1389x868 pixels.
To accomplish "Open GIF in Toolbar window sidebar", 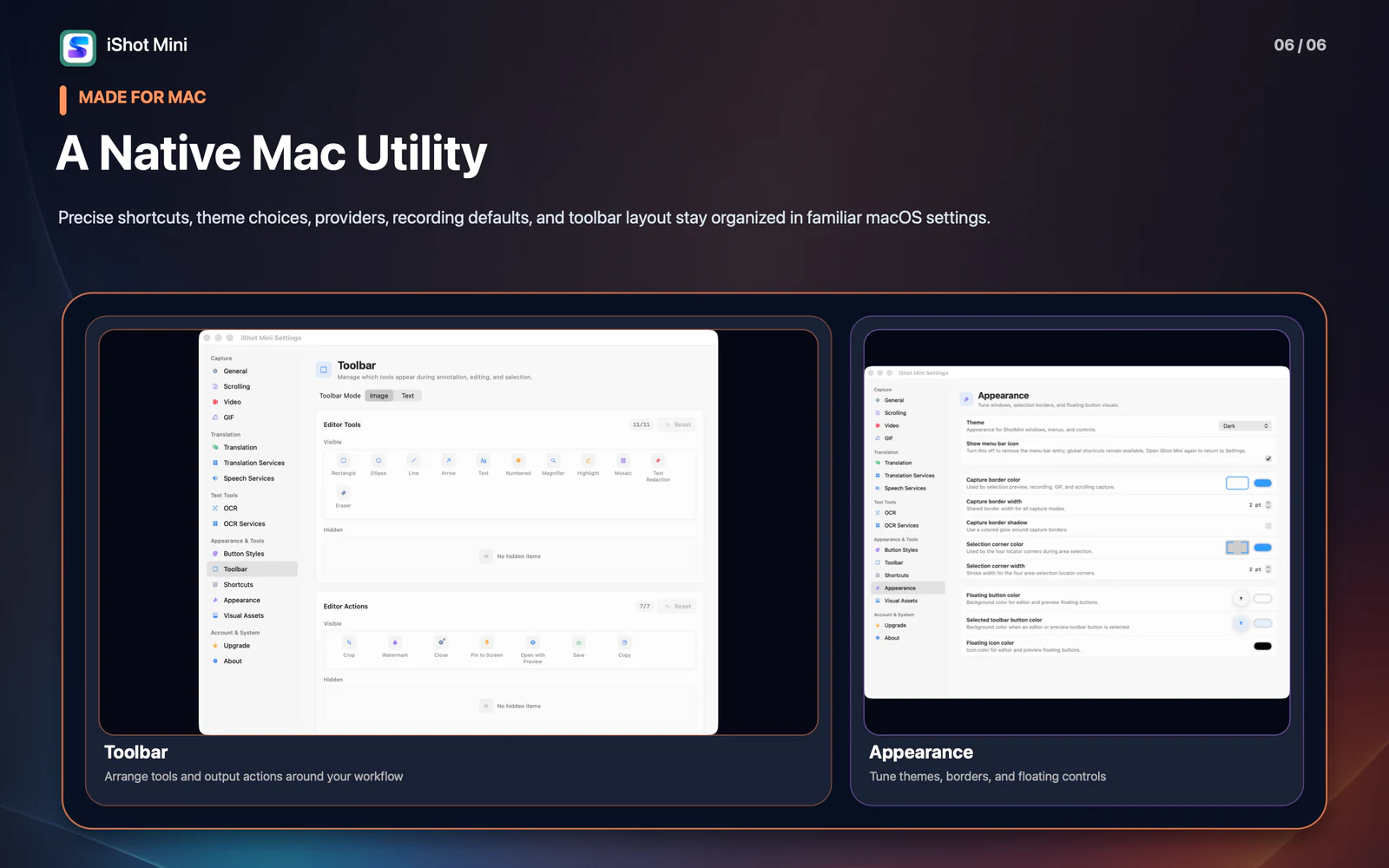I will tap(252, 418).
